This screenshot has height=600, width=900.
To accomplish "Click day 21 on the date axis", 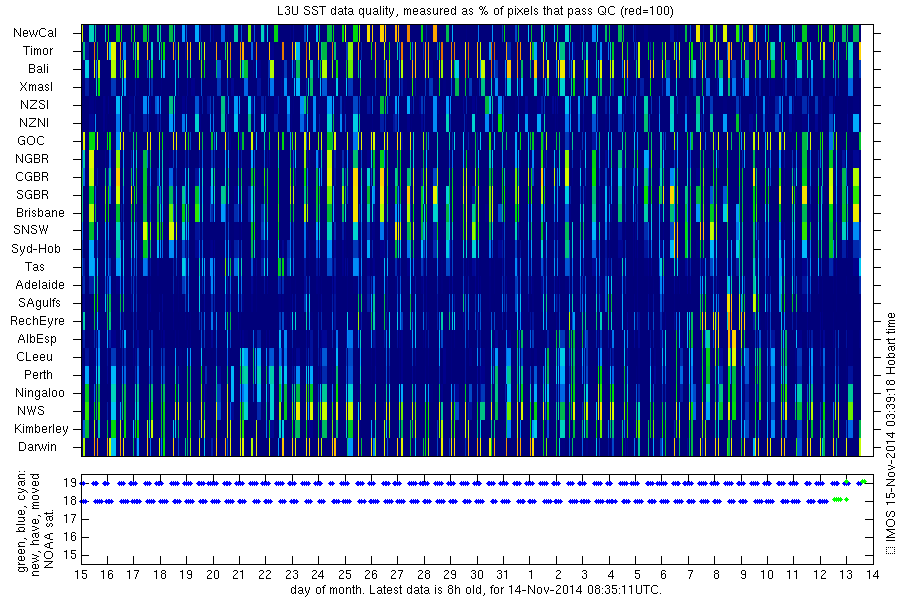I will click(239, 575).
